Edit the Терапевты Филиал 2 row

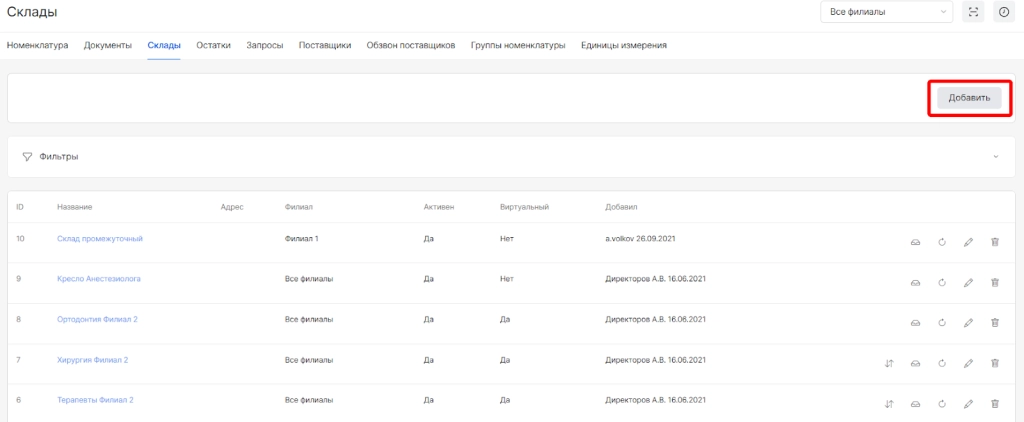968,404
